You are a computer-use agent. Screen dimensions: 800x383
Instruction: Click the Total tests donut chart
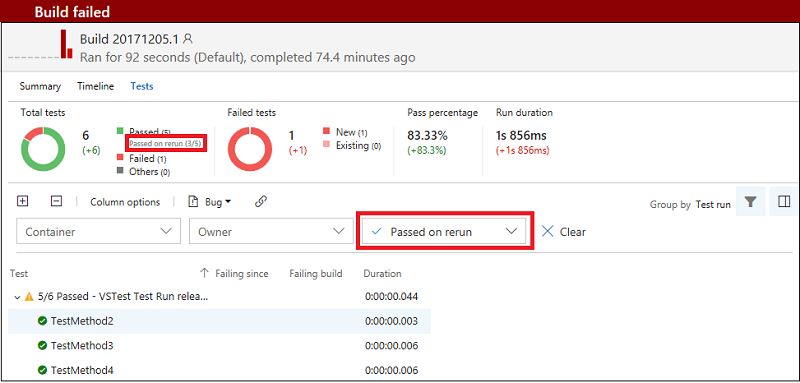pyautogui.click(x=43, y=148)
